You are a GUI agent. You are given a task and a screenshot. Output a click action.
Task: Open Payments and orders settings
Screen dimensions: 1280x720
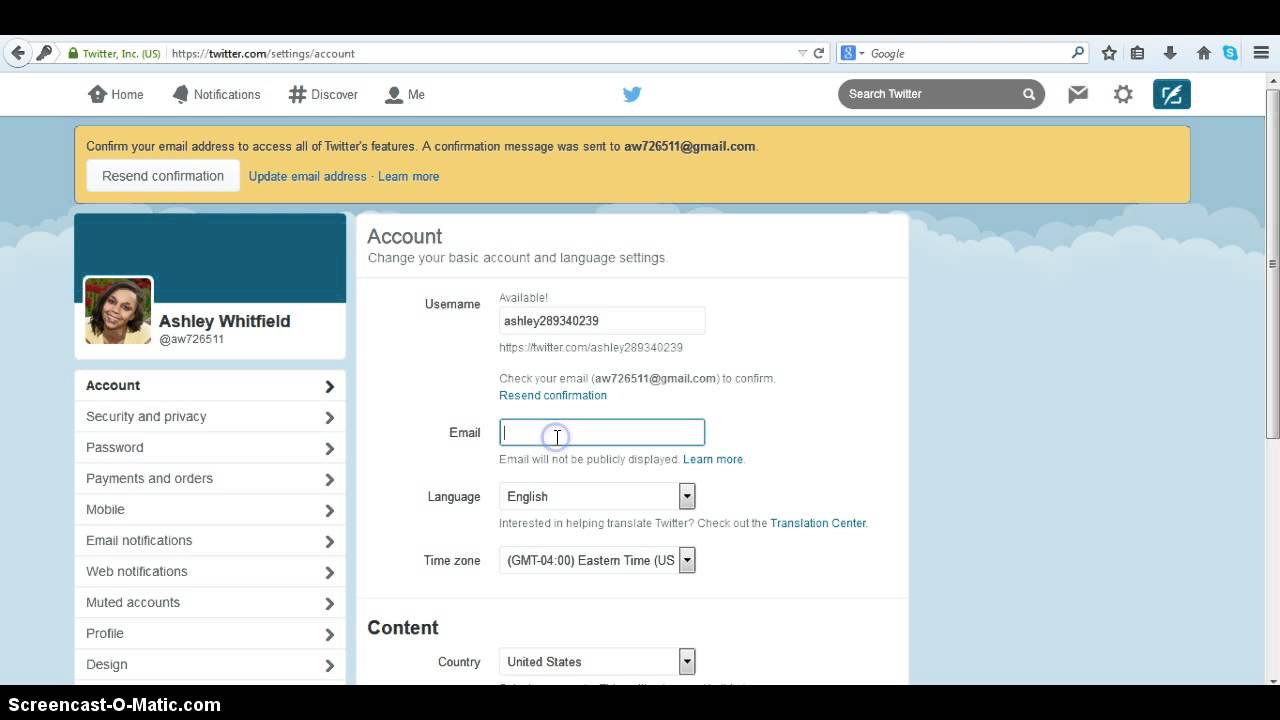210,479
